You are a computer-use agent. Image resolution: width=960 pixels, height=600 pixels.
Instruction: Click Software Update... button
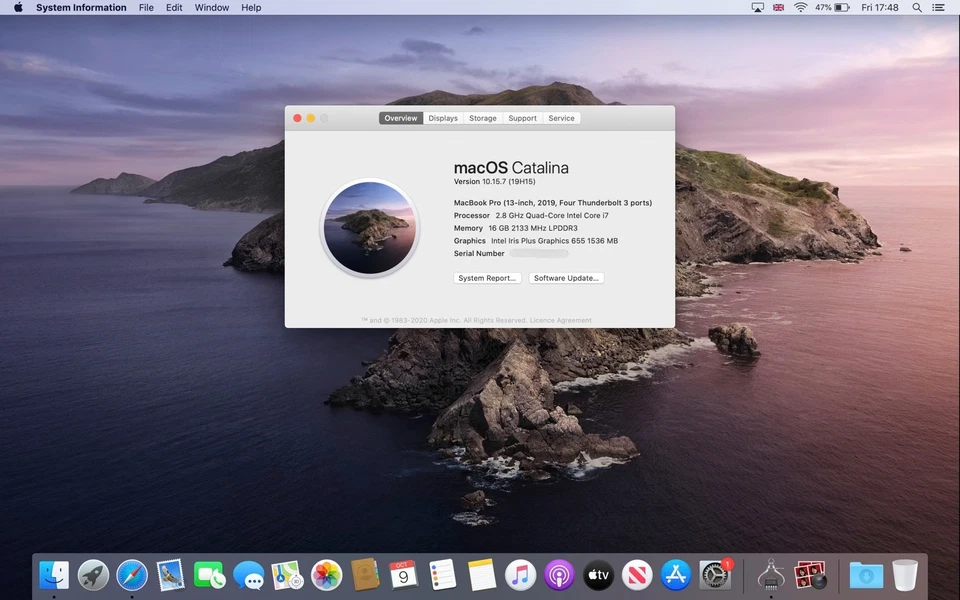[x=566, y=278]
